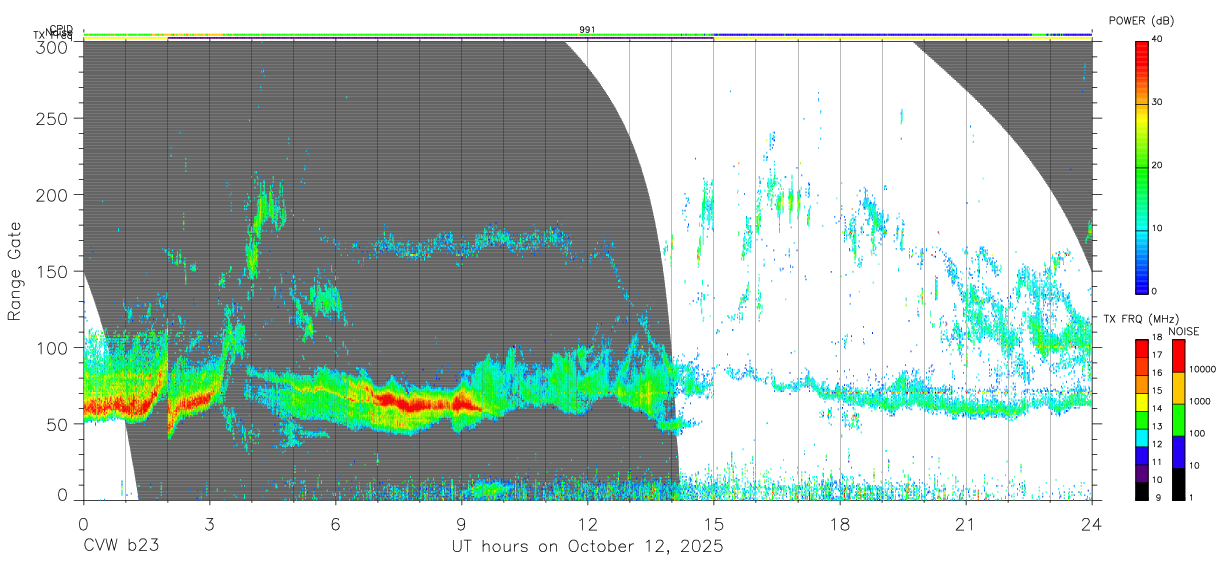
Task: Click the 3 UT hour tick label
Action: tap(209, 524)
